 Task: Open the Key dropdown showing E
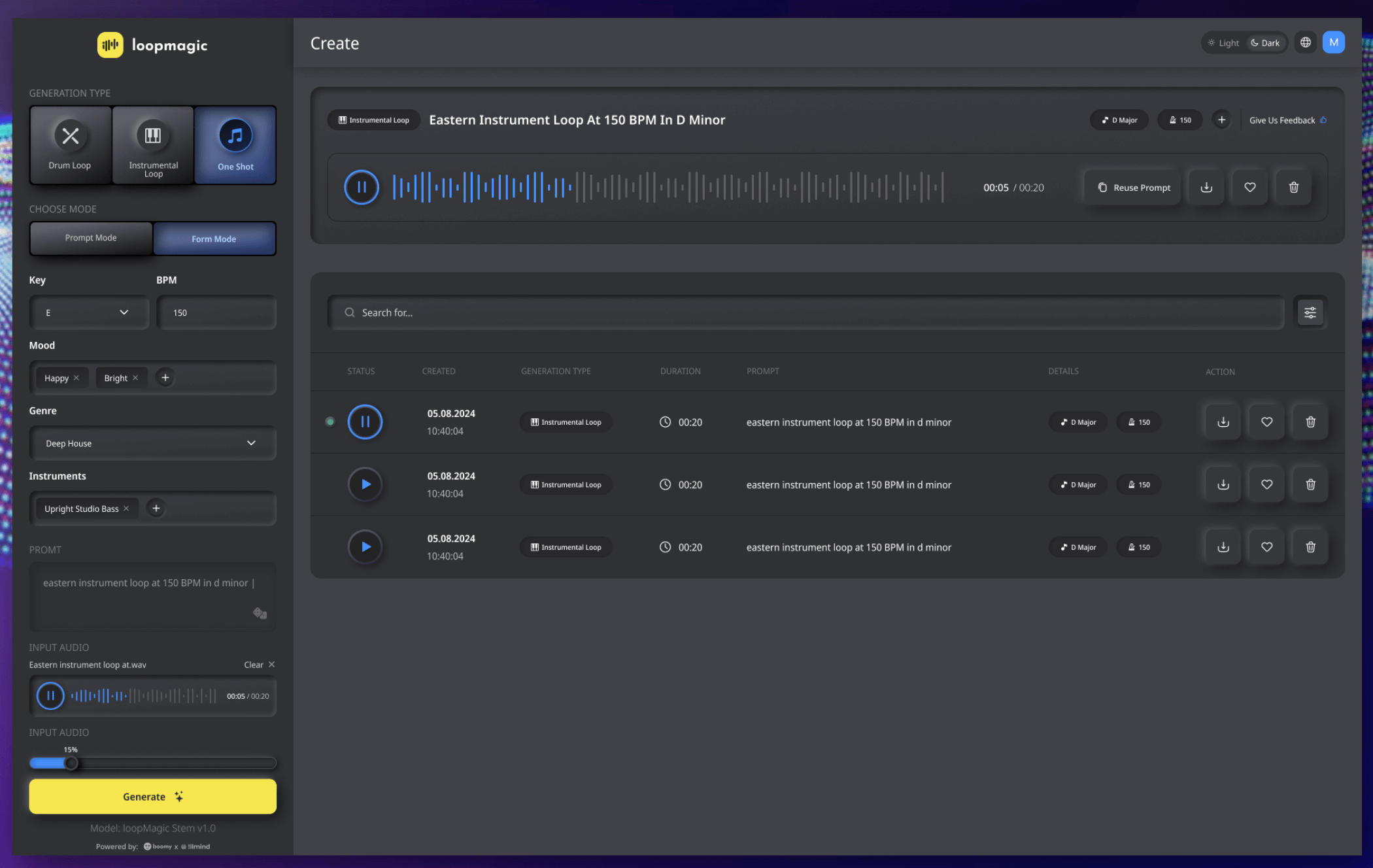click(x=88, y=312)
